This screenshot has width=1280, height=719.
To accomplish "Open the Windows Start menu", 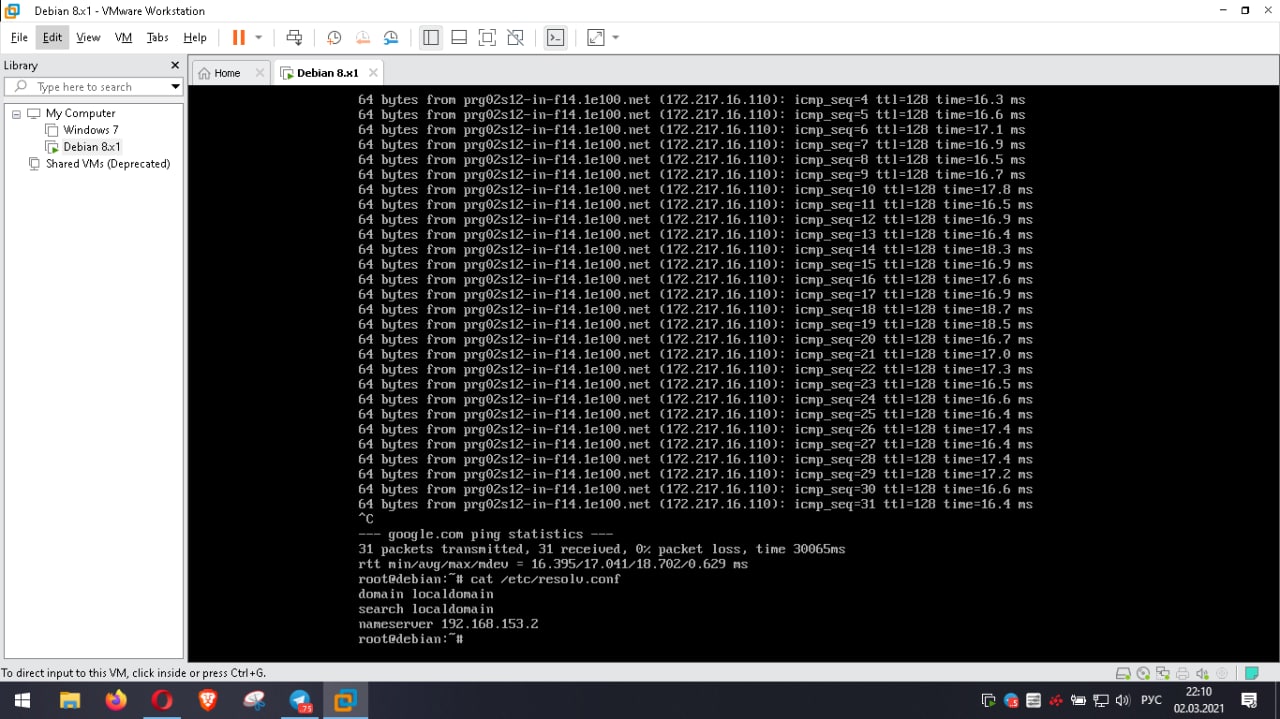I will (x=22, y=700).
